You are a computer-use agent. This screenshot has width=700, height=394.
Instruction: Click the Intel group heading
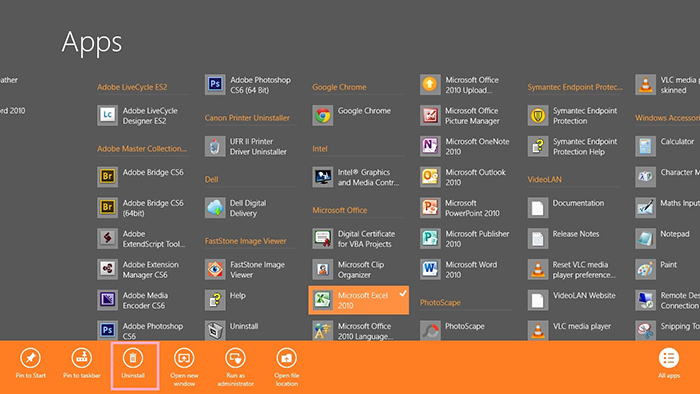pyautogui.click(x=320, y=149)
